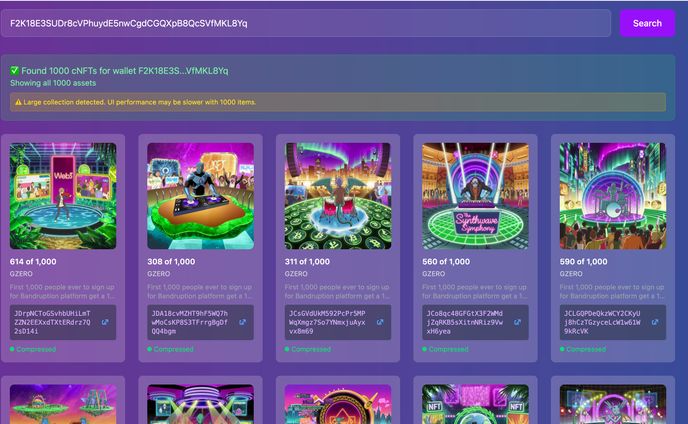This screenshot has width=688, height=424.
Task: Open the Synthwave Symphony artwork thumbnail
Action: [475, 196]
